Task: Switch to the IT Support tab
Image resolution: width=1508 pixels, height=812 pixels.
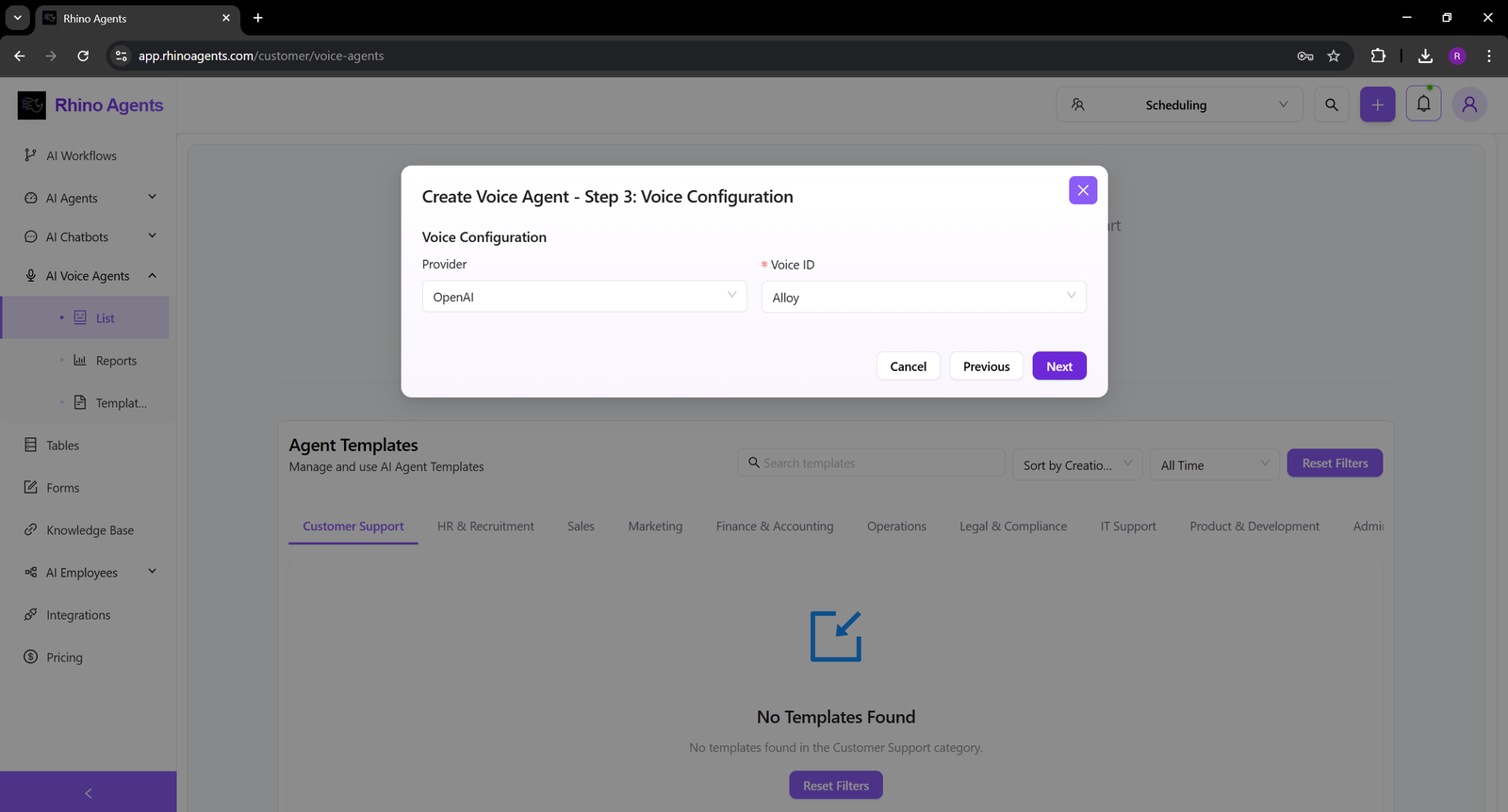Action: [x=1128, y=527]
